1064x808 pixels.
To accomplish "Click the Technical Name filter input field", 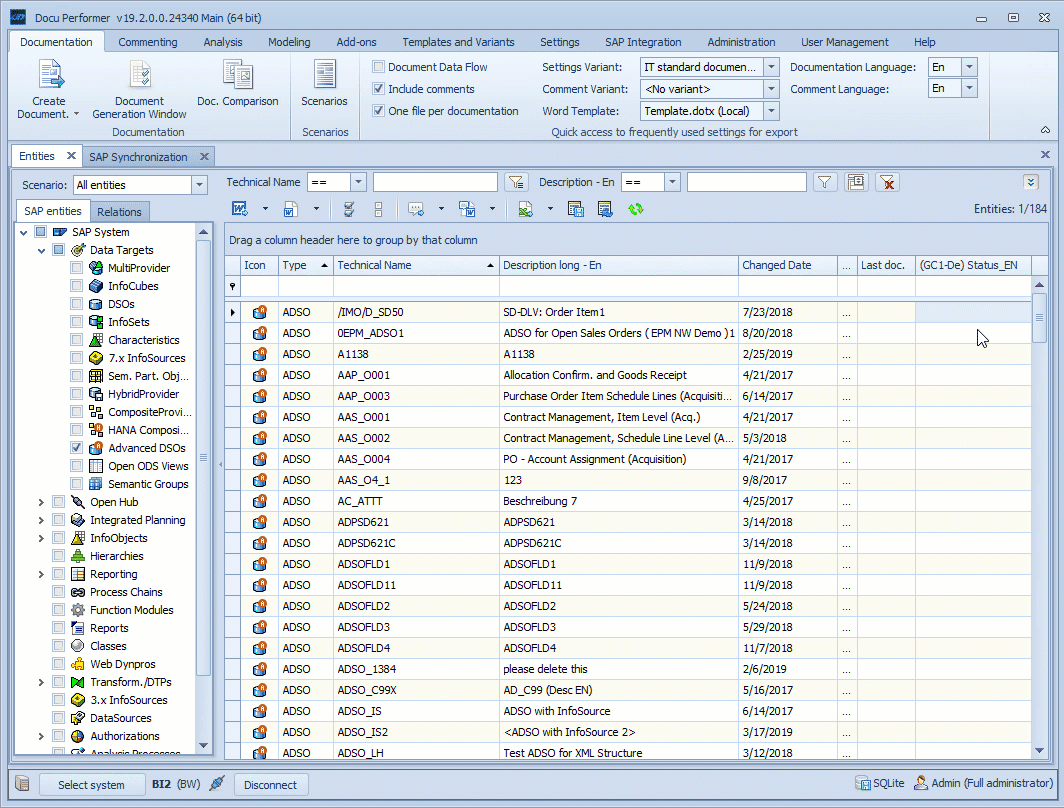I will click(436, 182).
